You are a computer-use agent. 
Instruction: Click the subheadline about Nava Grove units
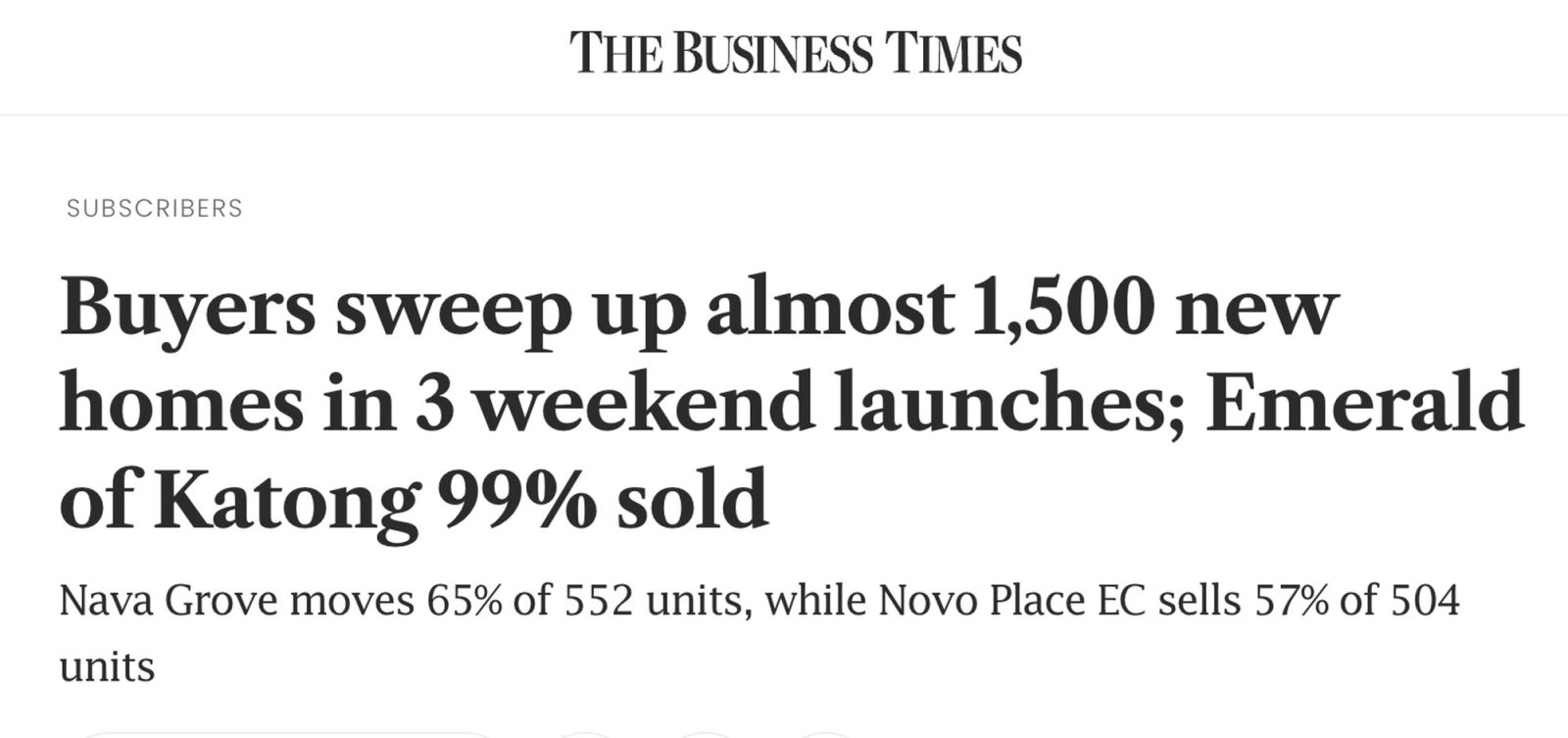click(x=759, y=633)
